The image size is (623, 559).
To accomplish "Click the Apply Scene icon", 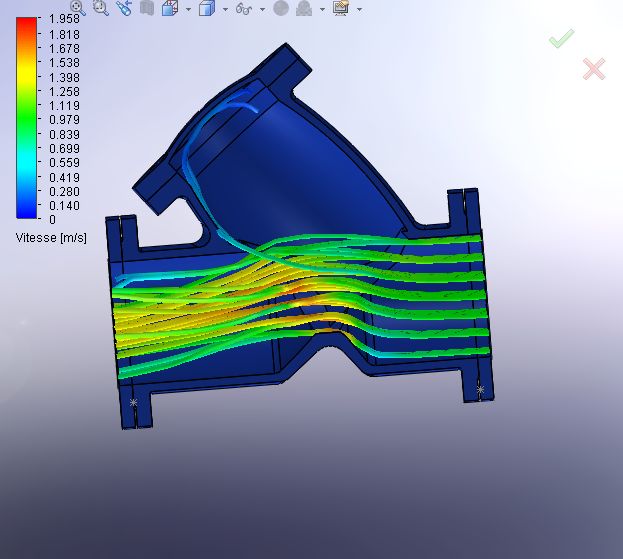I will point(304,8).
